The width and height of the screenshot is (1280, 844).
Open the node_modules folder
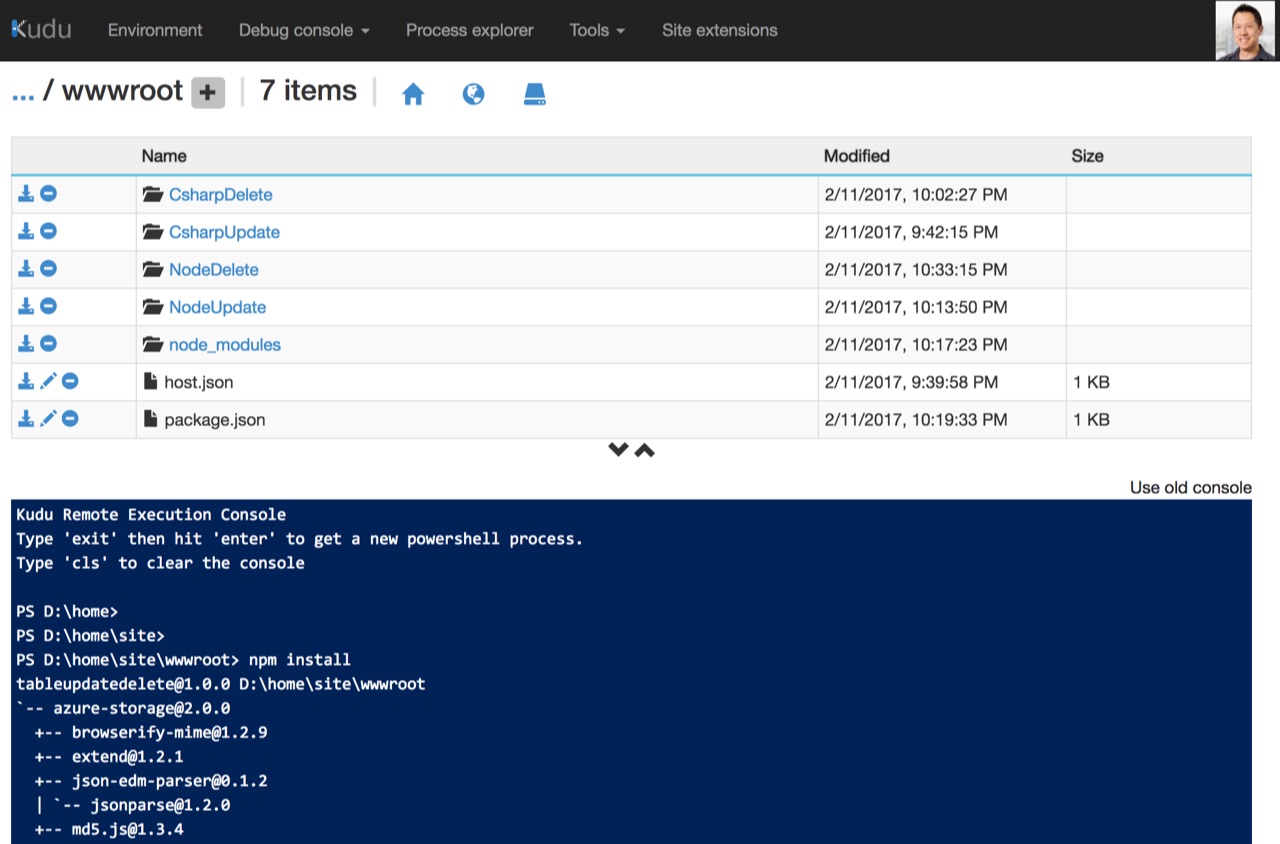[x=225, y=344]
